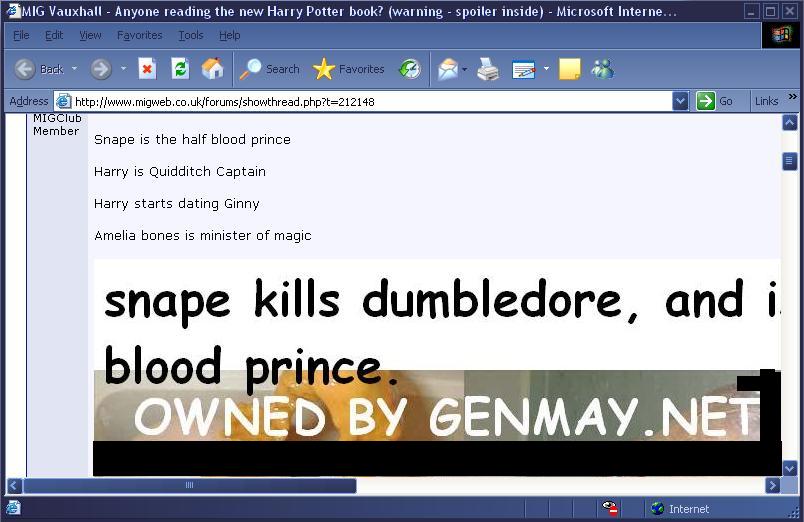The height and width of the screenshot is (522, 804).
Task: Click the page icon in address bar
Action: pyautogui.click(x=63, y=101)
